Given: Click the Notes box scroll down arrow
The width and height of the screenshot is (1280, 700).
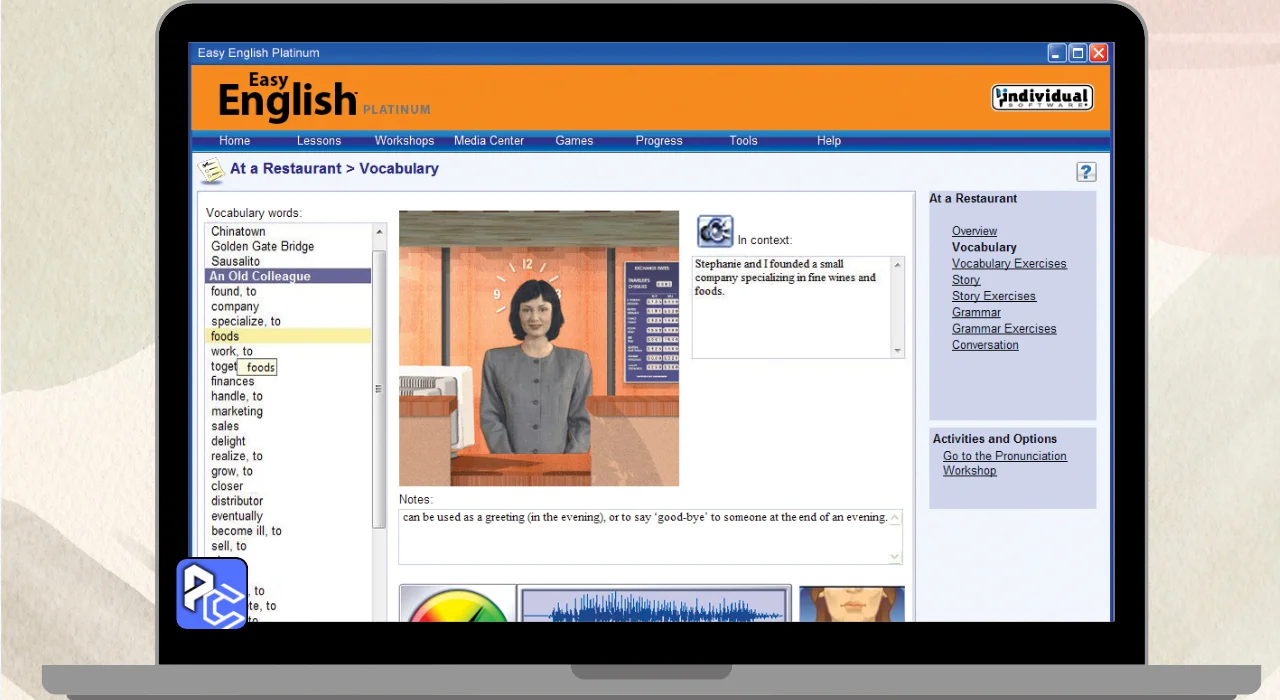Looking at the screenshot, I should pos(895,555).
